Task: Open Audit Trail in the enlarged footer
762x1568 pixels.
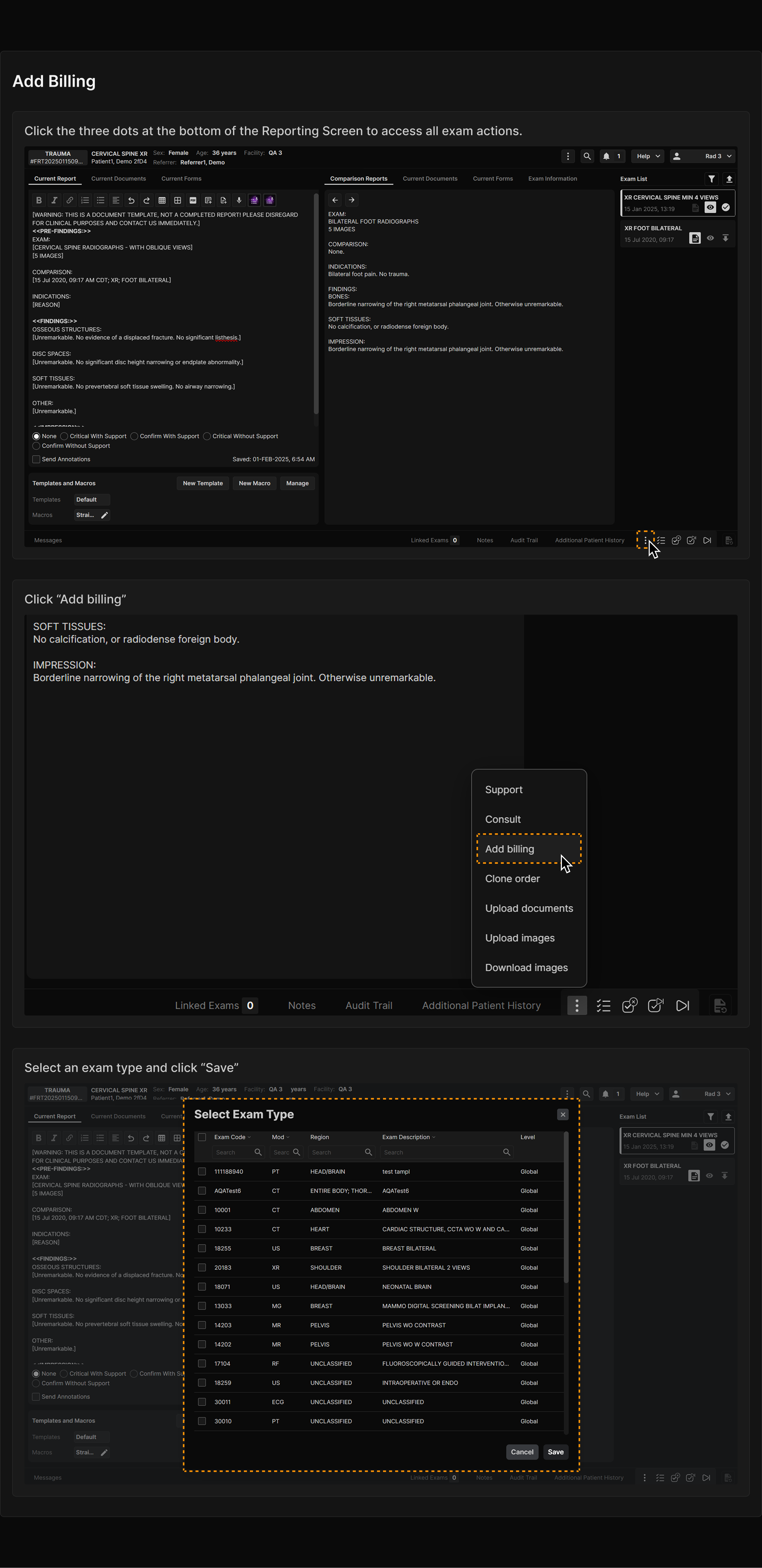Action: (369, 1006)
